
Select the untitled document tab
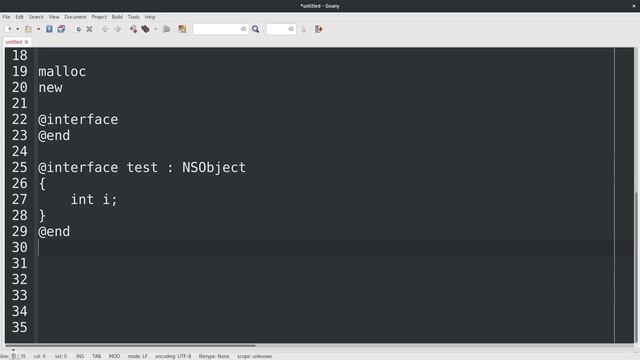tap(13, 42)
